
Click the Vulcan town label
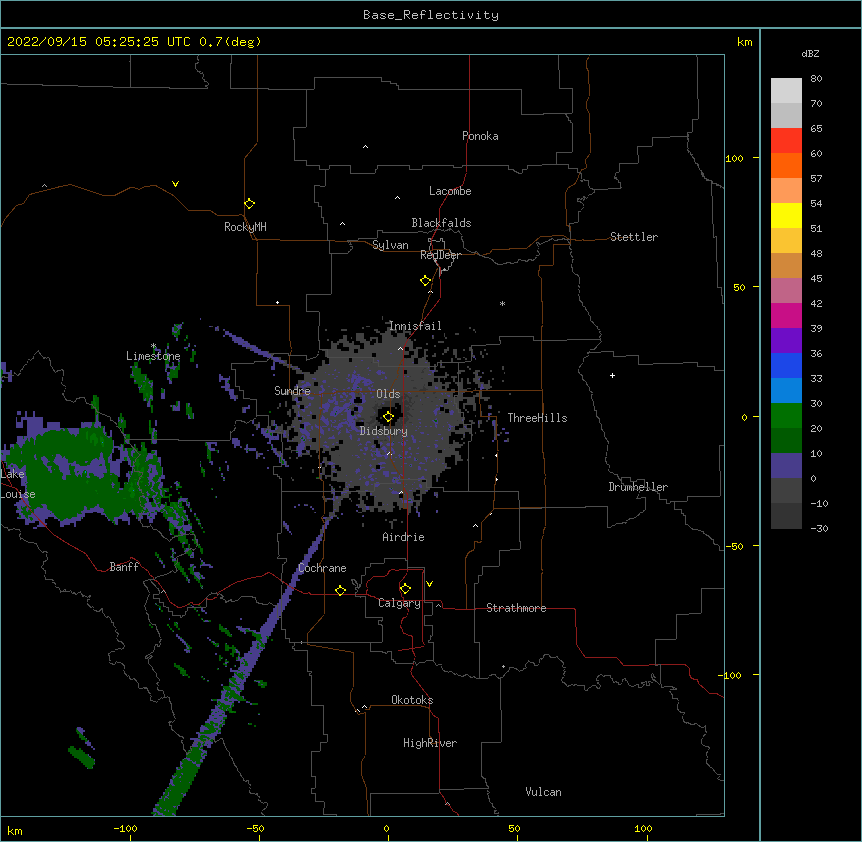543,792
